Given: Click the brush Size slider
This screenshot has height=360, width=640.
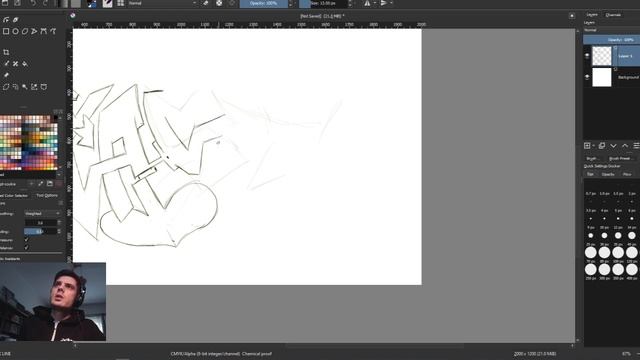Looking at the screenshot, I should [x=323, y=3].
